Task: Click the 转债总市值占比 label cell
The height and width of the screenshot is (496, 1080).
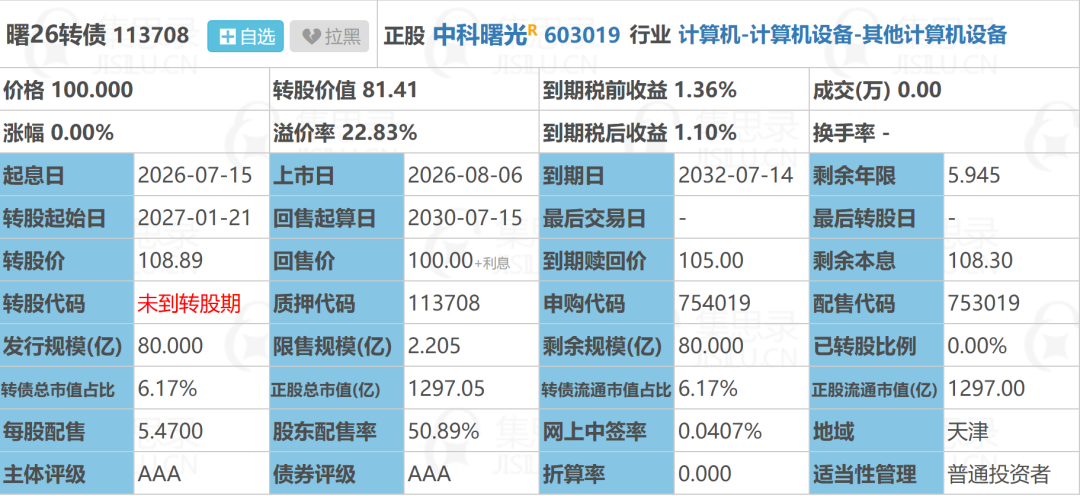Action: tap(67, 389)
